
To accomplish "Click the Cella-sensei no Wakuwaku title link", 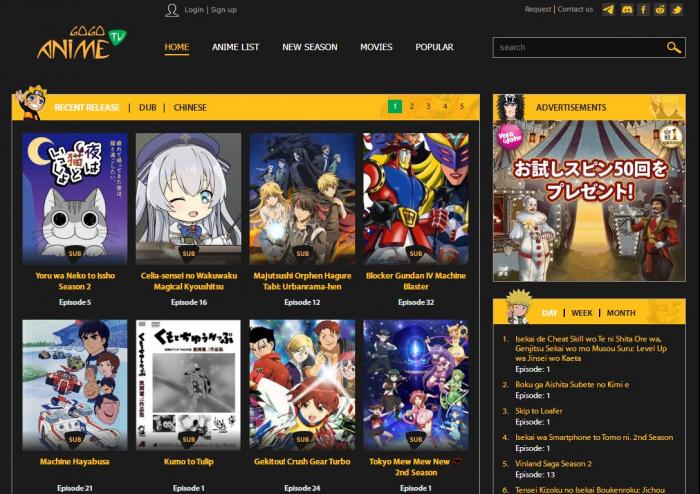I will coord(188,281).
